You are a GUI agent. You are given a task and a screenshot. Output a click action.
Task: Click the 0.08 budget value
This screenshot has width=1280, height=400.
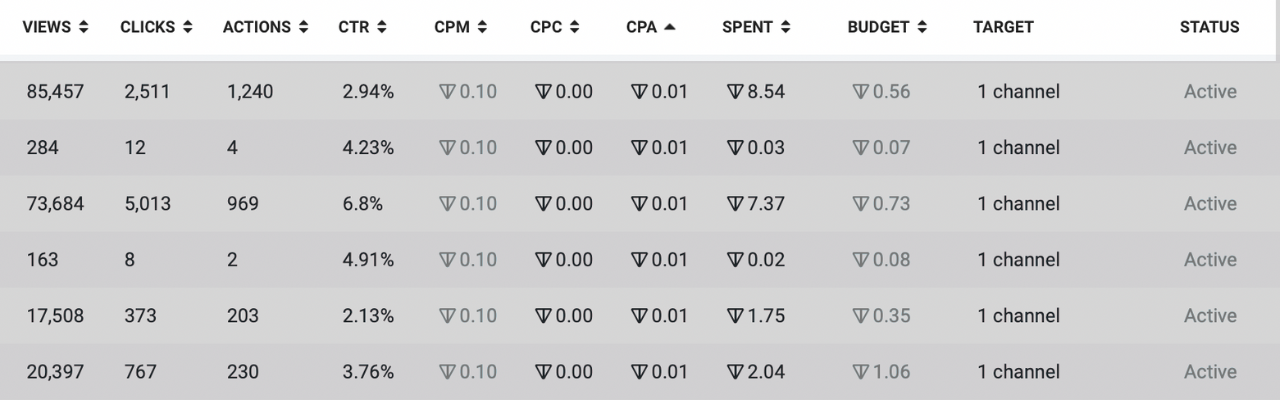pos(881,260)
